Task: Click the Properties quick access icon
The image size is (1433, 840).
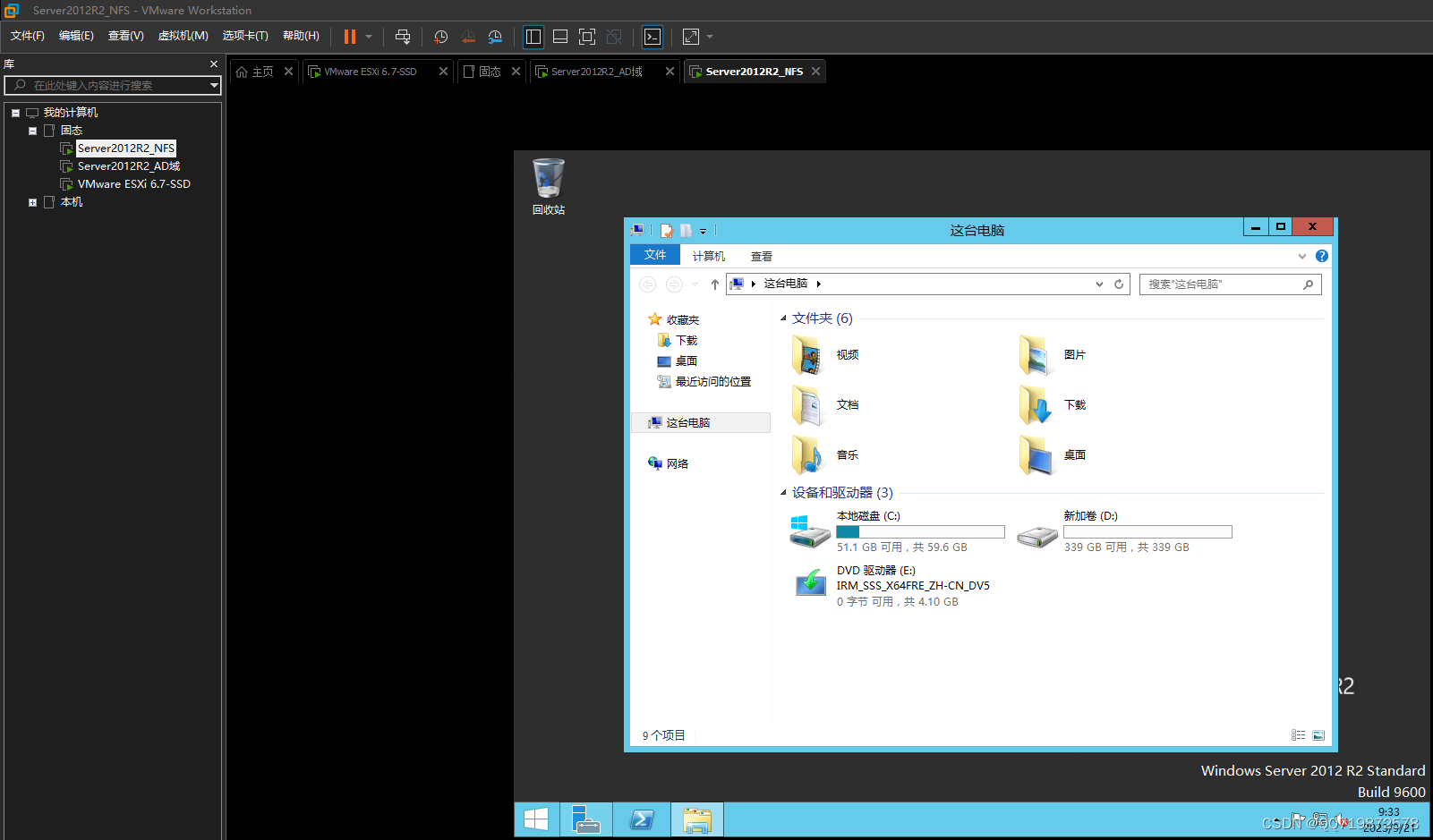Action: tap(667, 231)
